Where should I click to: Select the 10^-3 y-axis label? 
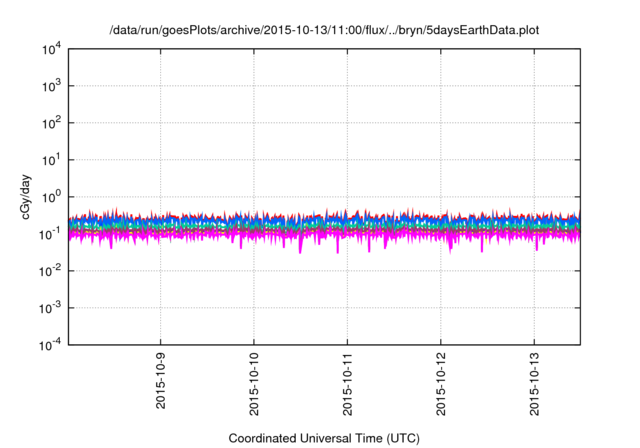point(51,309)
